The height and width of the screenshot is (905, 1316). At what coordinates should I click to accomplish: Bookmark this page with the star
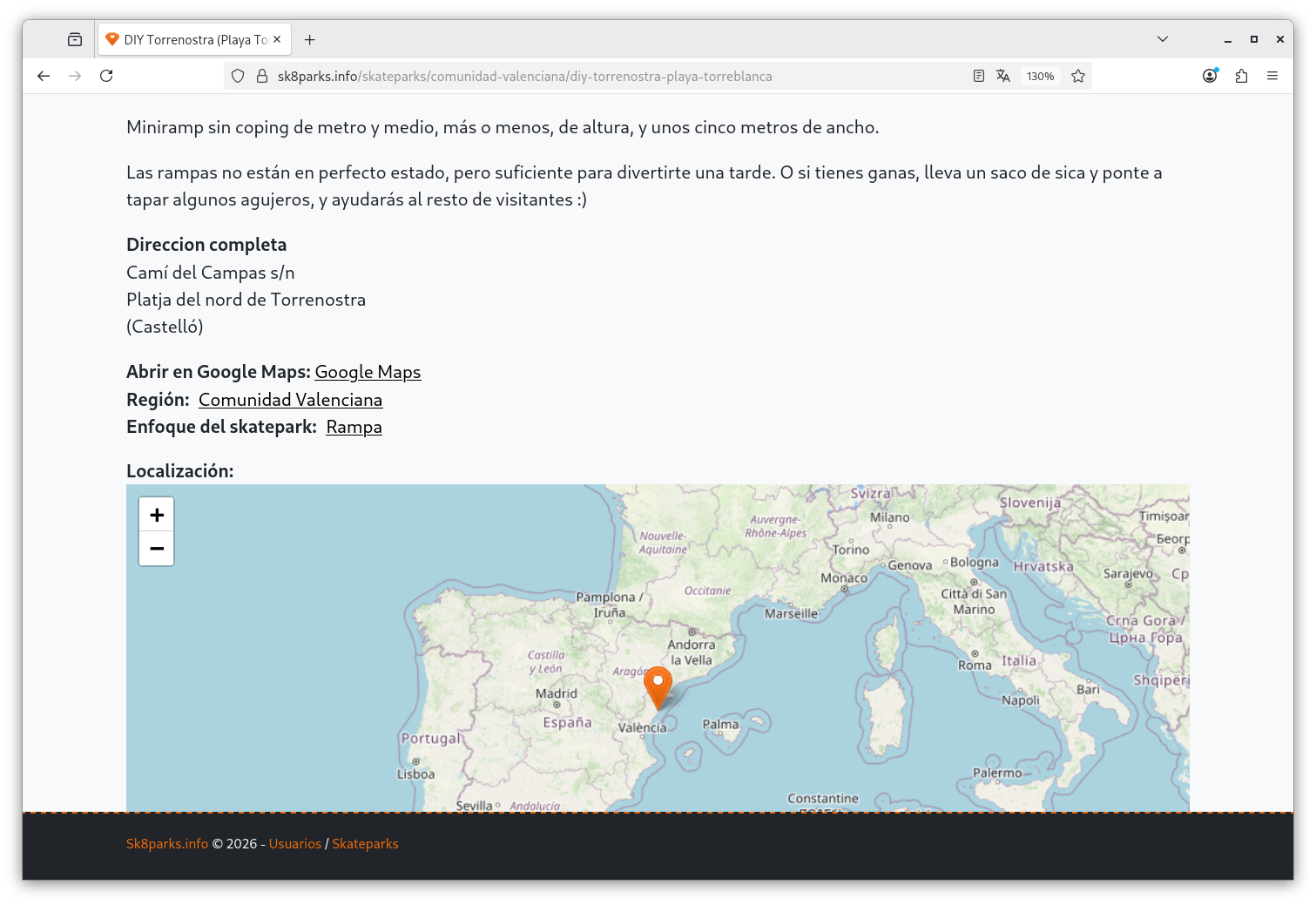coord(1078,76)
